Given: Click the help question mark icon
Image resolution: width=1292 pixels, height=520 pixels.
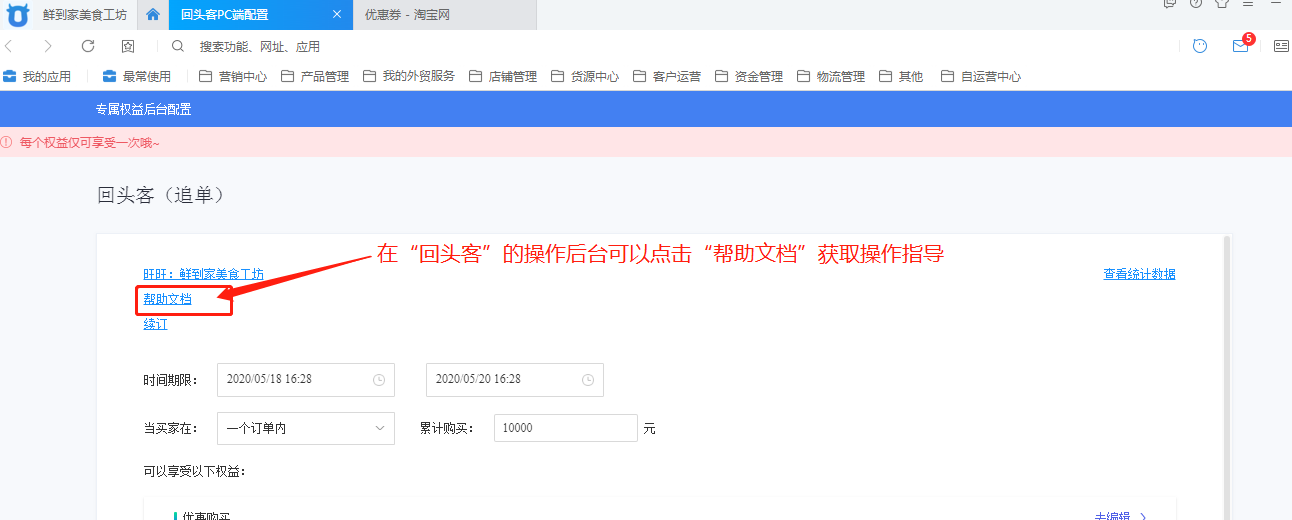Looking at the screenshot, I should click(x=1196, y=3).
